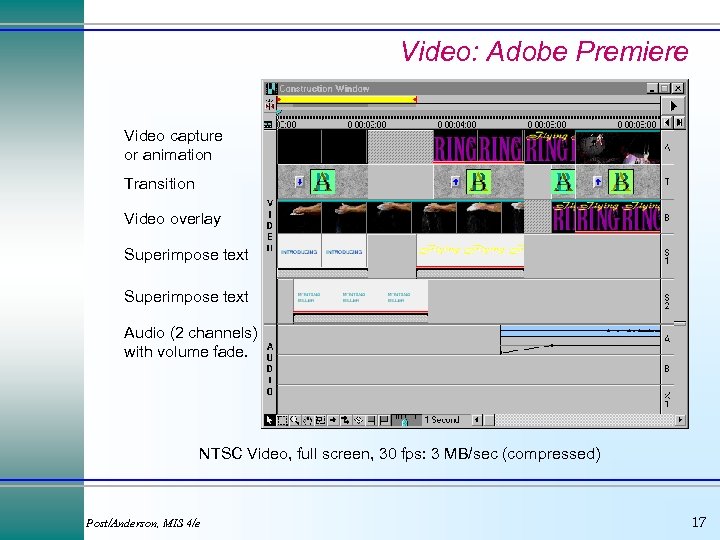The image size is (720, 540).
Task: Select the black clip in video track A
Action: click(322, 147)
